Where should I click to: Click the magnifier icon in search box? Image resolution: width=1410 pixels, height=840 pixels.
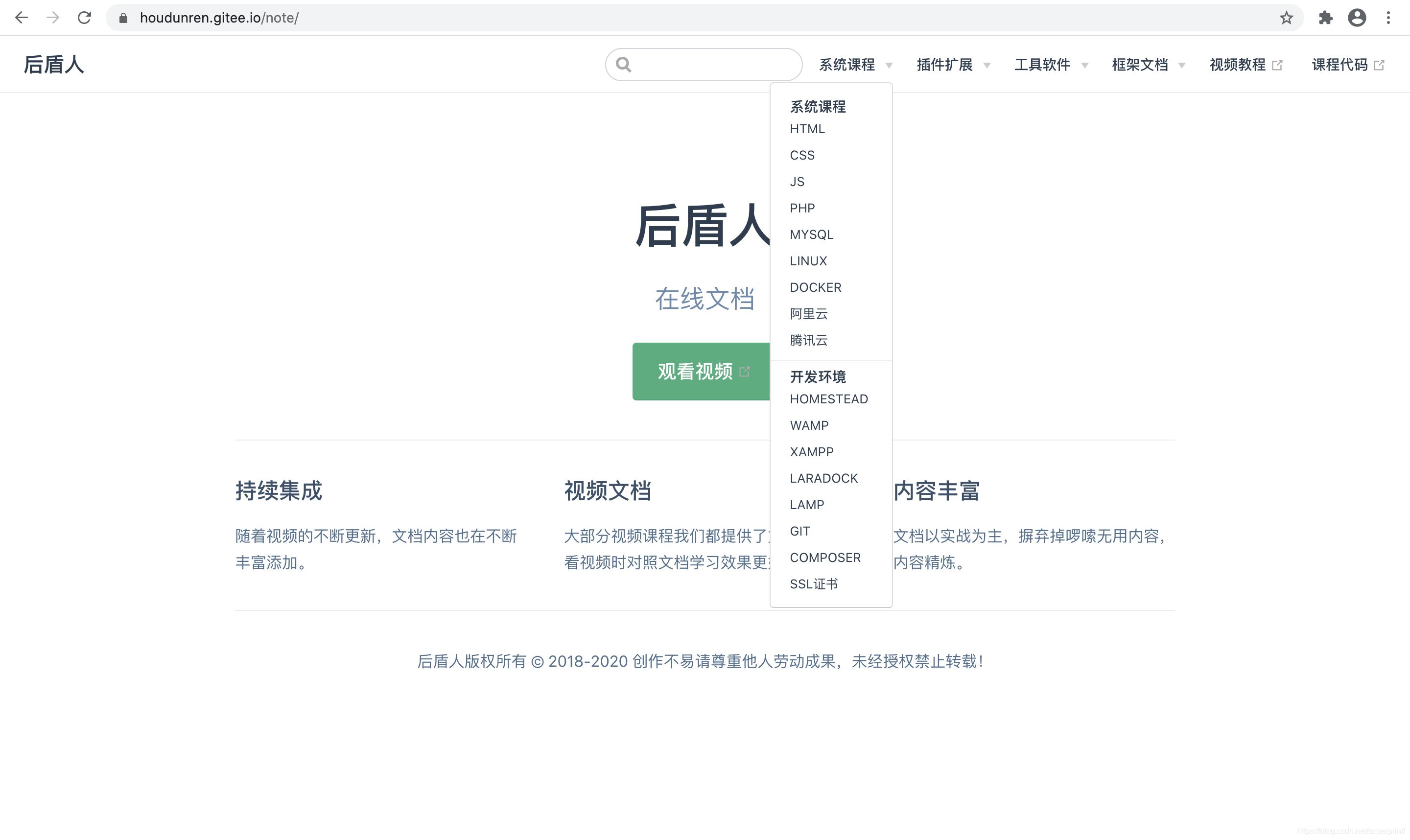(x=623, y=65)
